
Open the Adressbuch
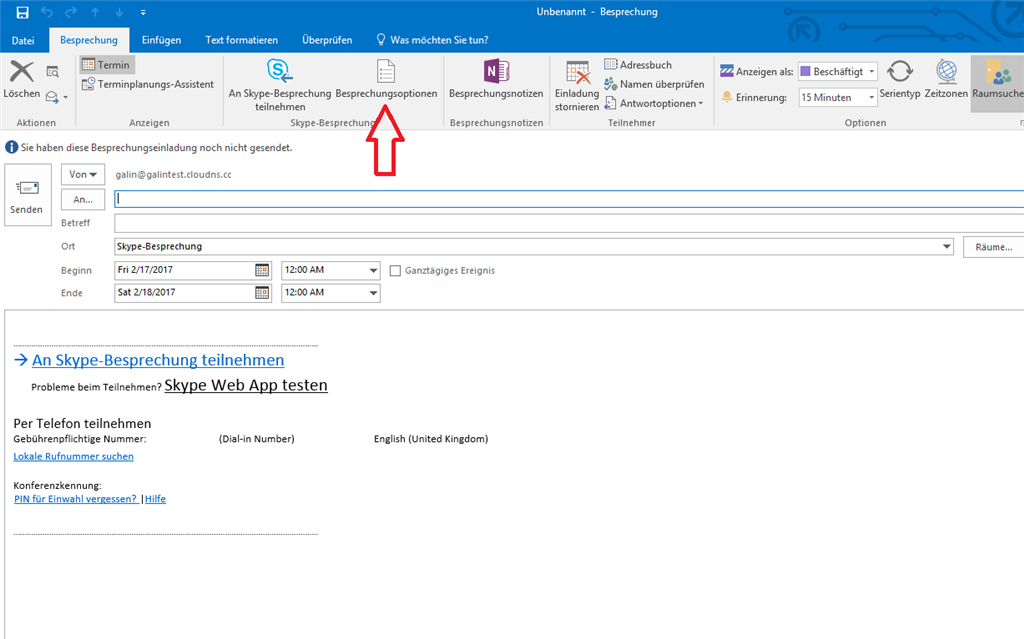click(x=638, y=65)
